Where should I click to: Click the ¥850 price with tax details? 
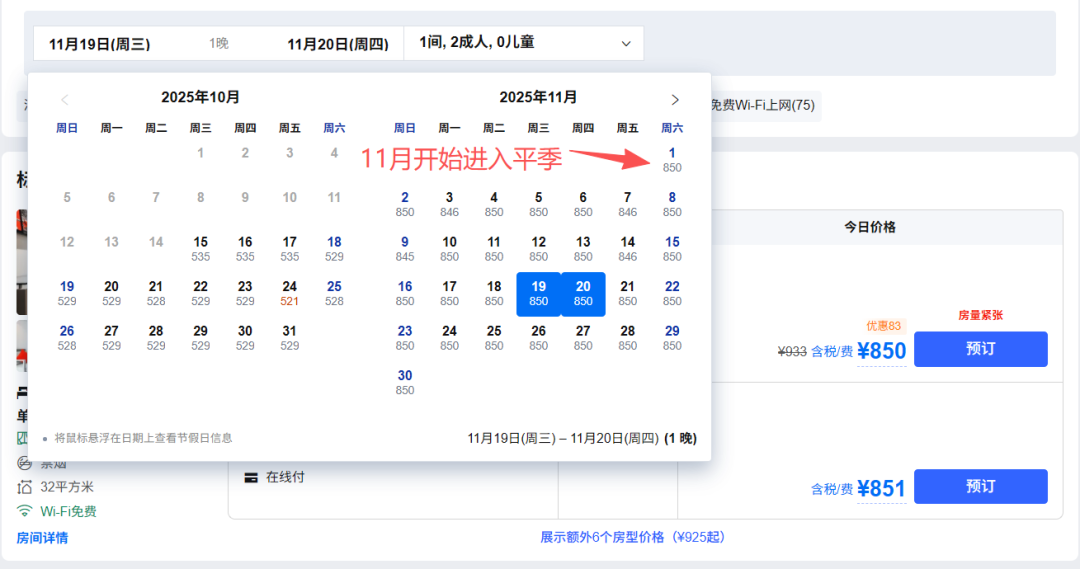point(881,351)
